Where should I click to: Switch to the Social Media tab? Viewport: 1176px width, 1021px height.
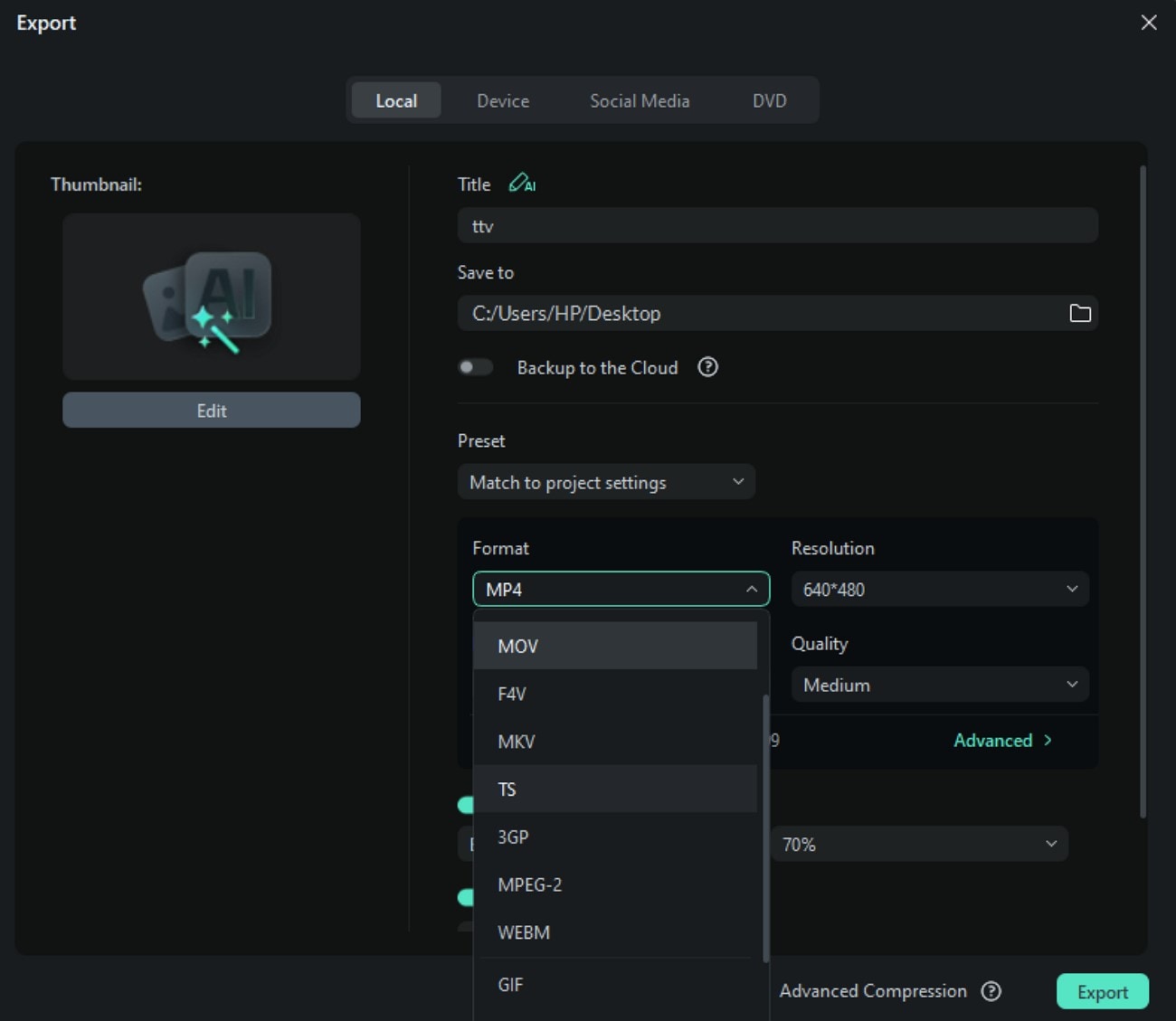pyautogui.click(x=640, y=100)
